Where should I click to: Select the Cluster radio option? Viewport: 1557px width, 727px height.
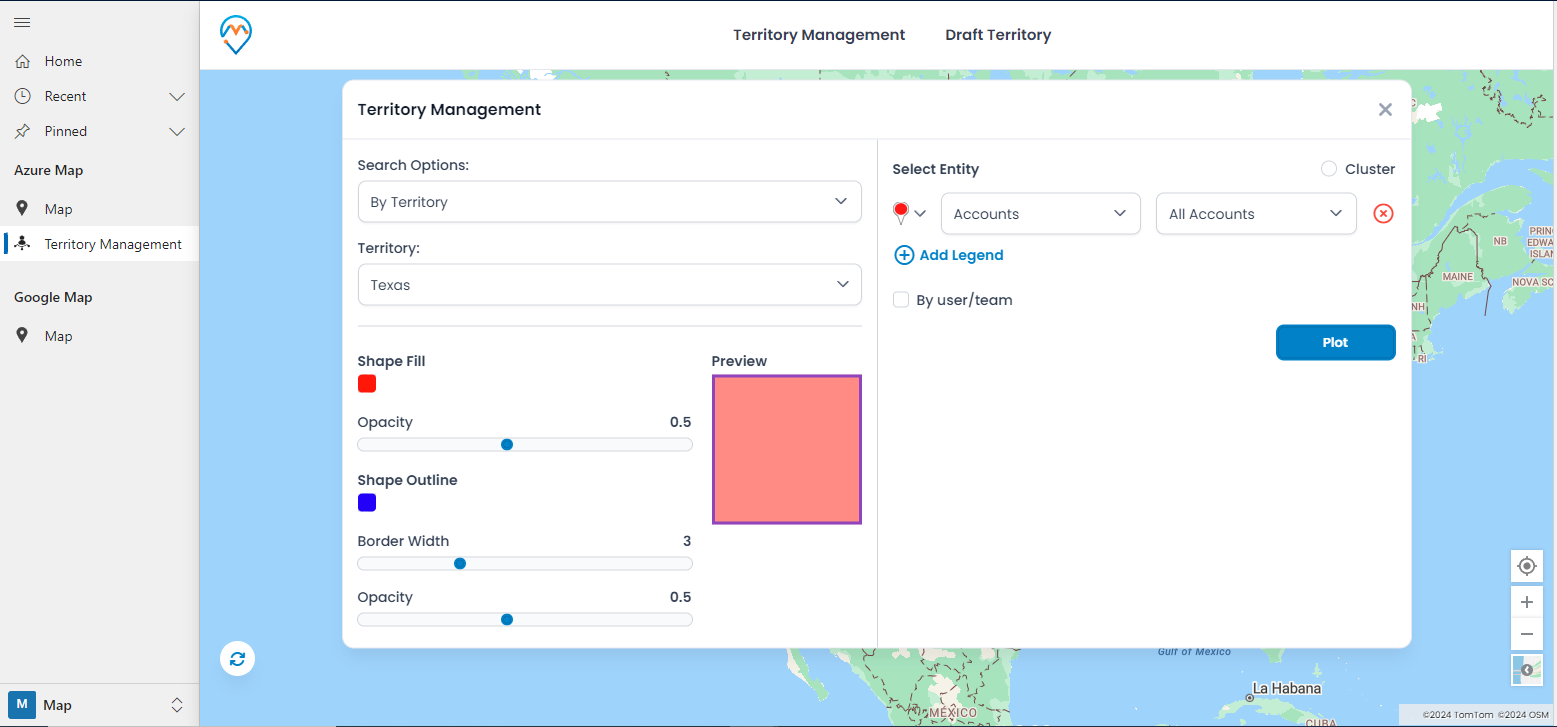click(x=1329, y=169)
